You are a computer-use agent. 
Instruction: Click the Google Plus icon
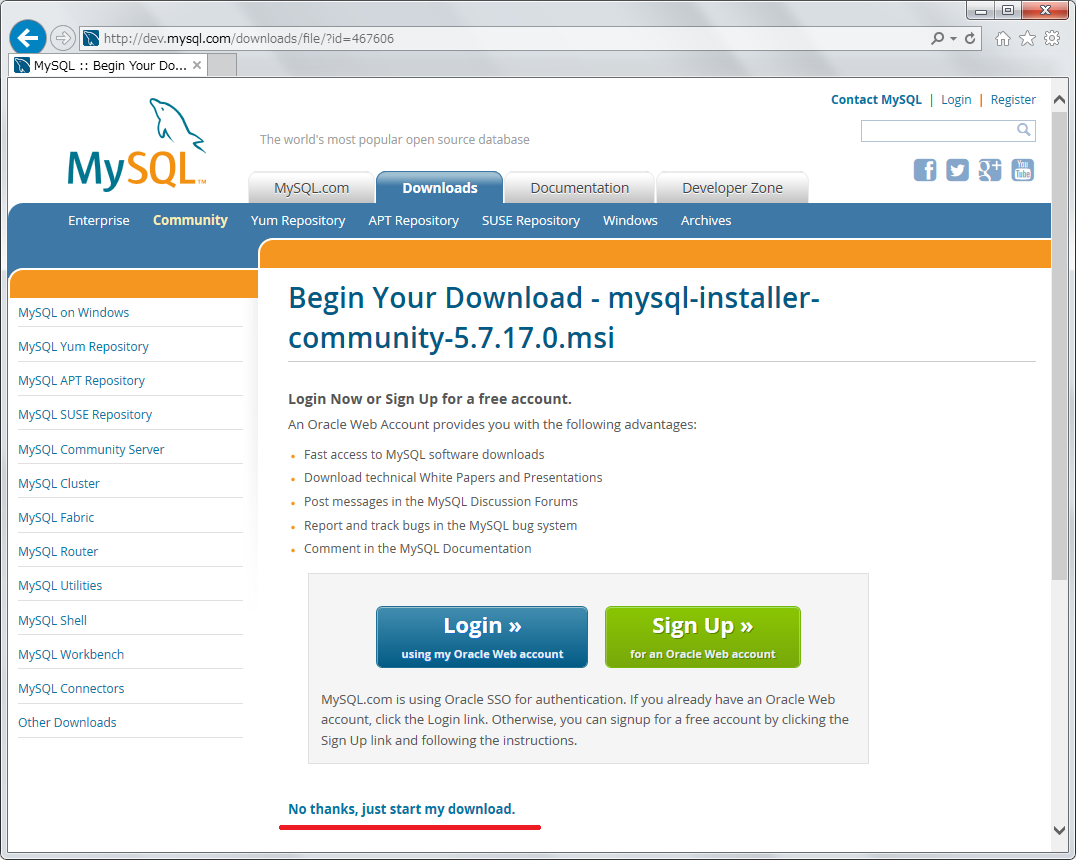(x=989, y=170)
